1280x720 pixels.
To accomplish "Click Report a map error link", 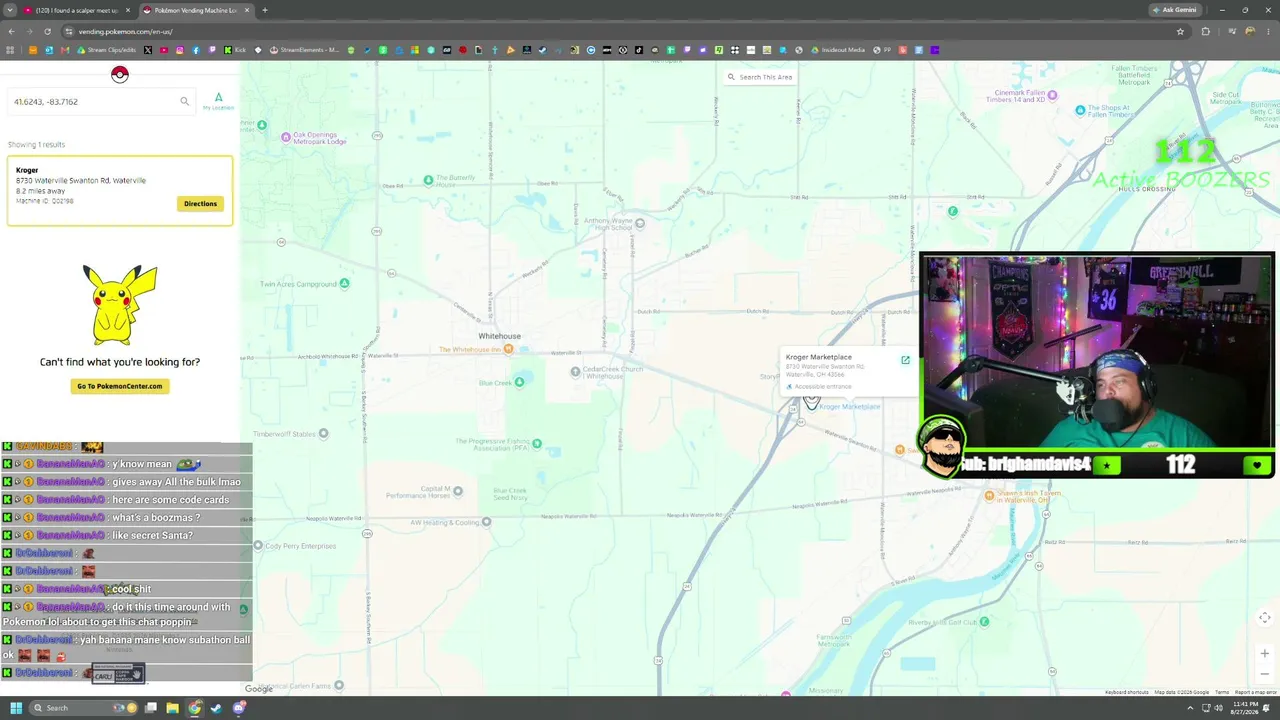I will [1256, 692].
